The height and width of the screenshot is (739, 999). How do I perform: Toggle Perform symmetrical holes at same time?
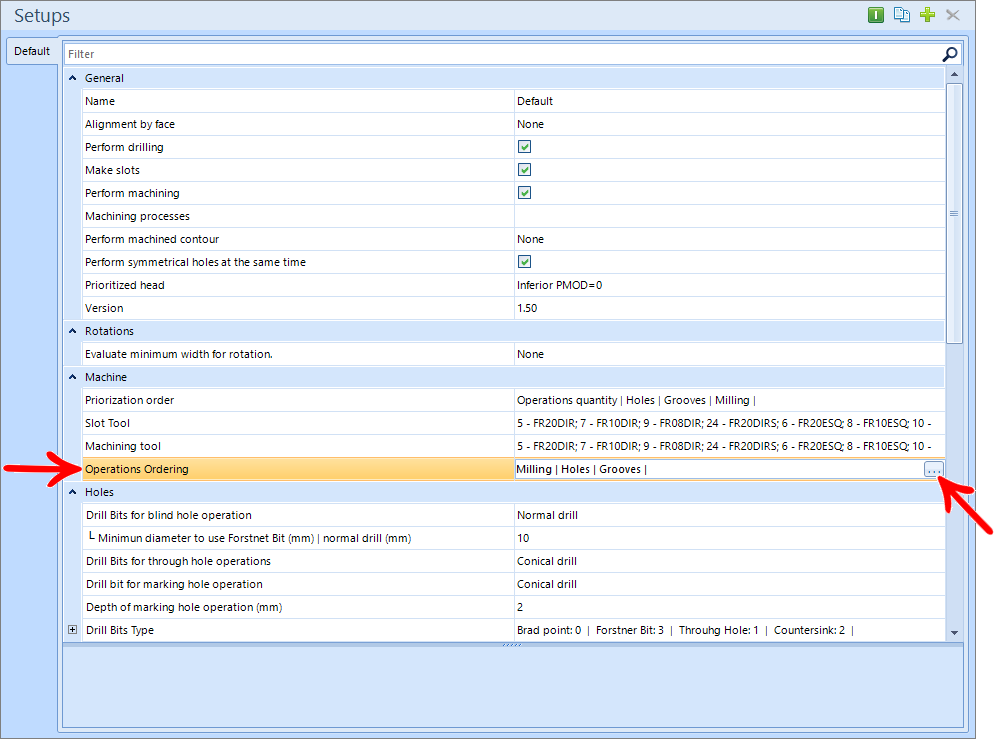[524, 262]
